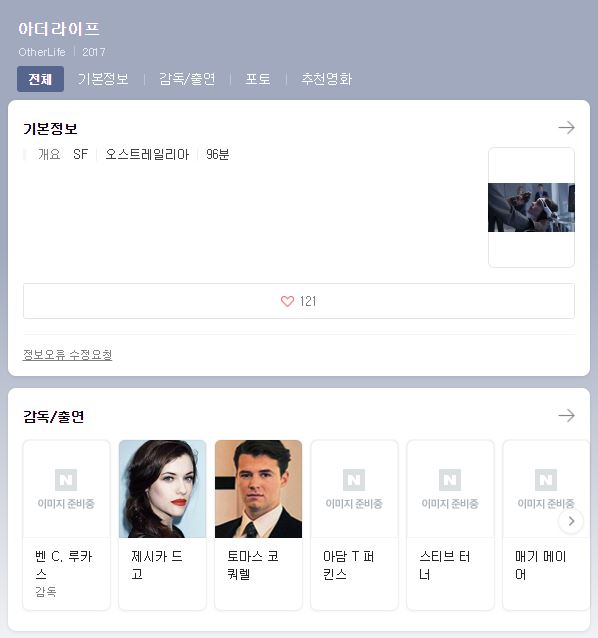Open full cast with the 감독/출연 arrow
This screenshot has height=638, width=598.
coord(566,415)
